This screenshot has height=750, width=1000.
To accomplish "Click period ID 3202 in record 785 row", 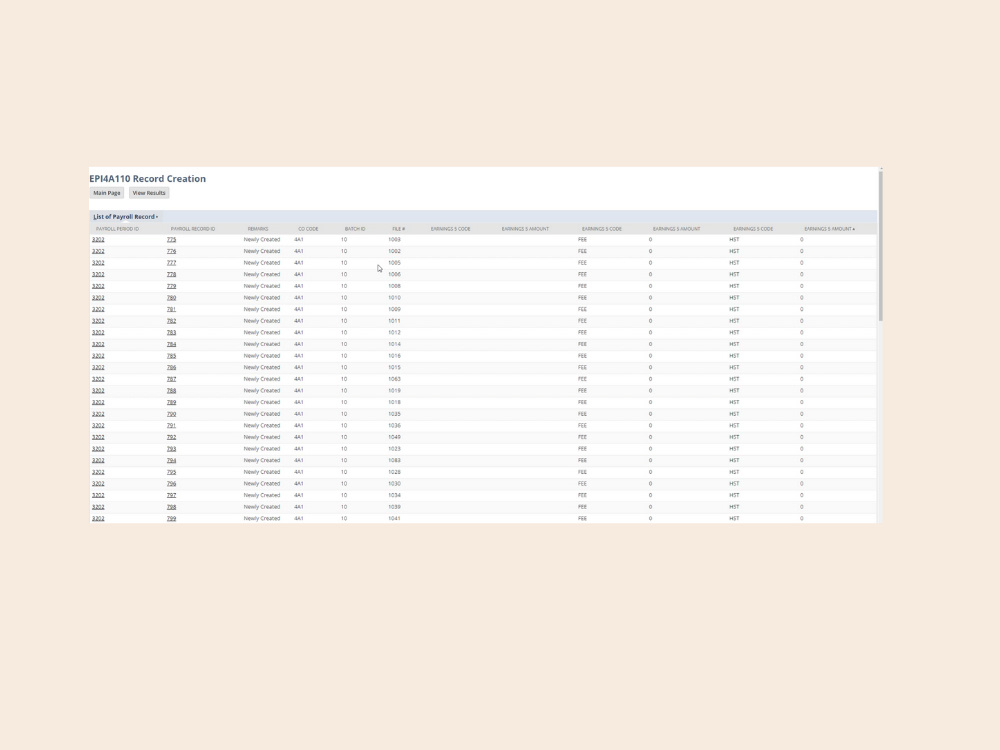I will [x=98, y=356].
